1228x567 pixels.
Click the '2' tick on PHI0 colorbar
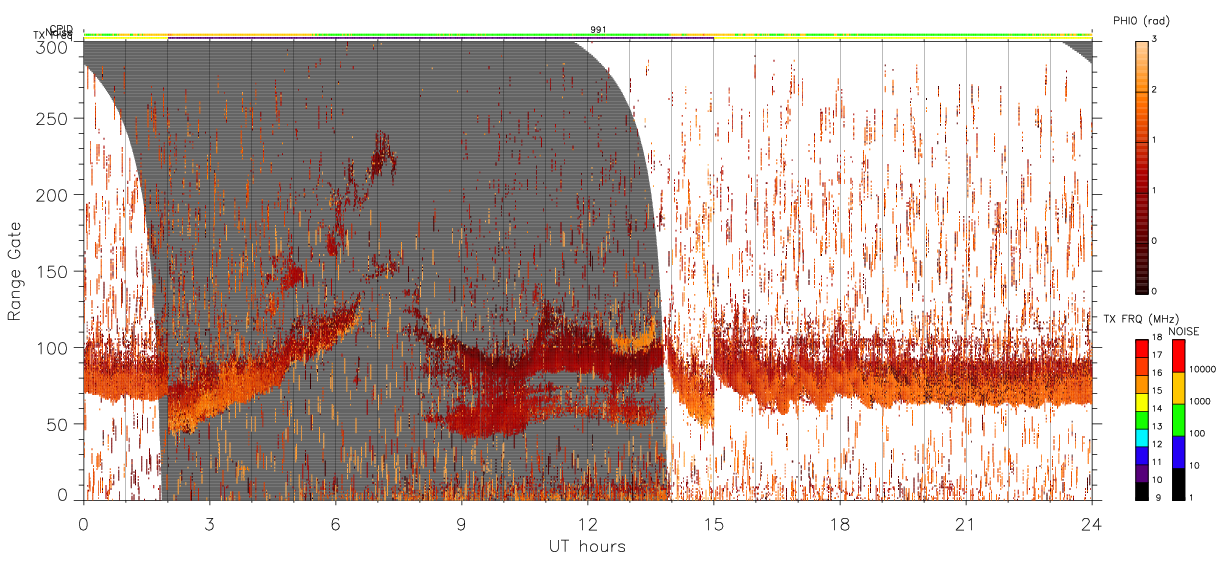point(1155,90)
